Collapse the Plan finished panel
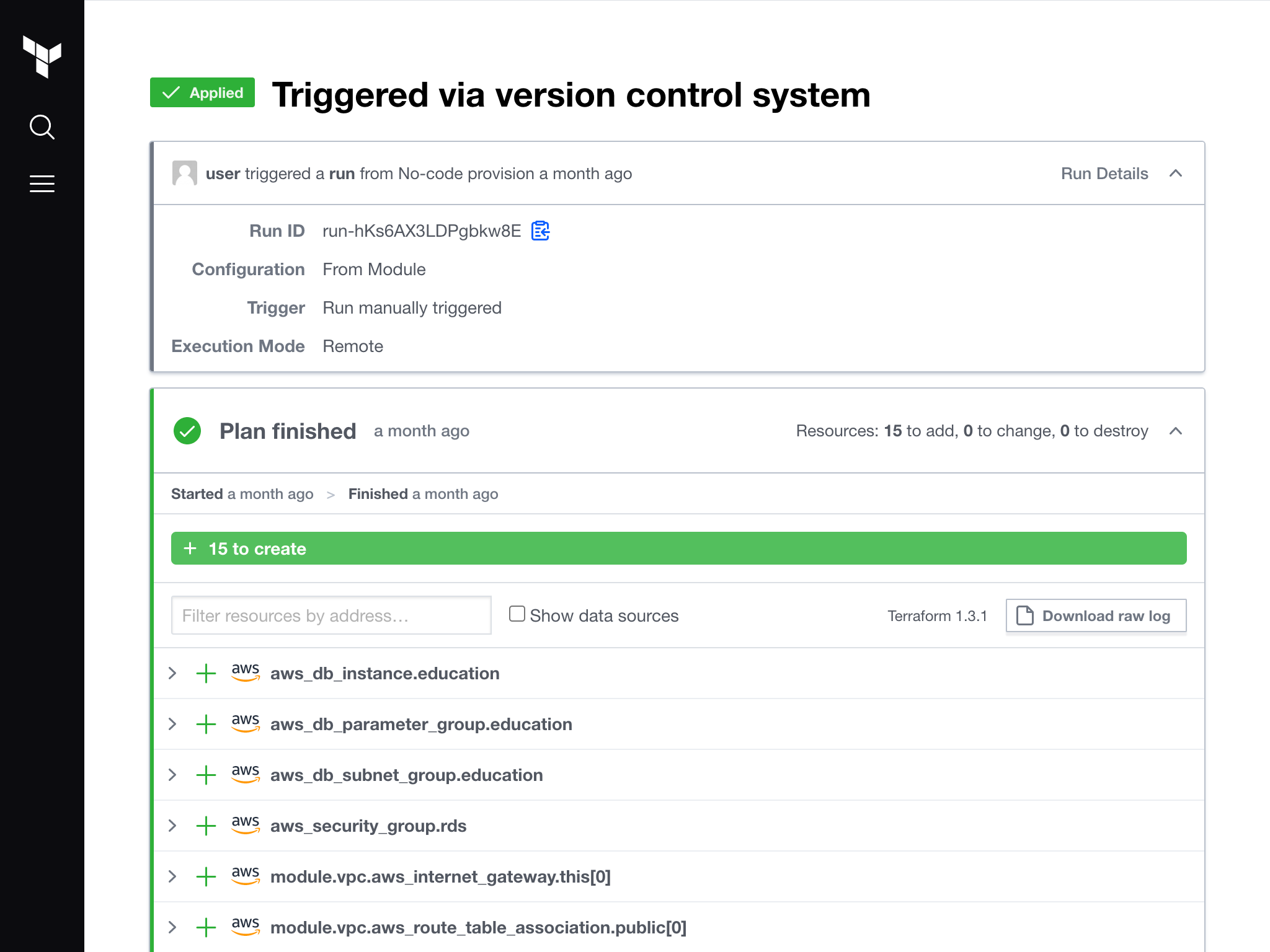This screenshot has width=1270, height=952. [x=1175, y=431]
